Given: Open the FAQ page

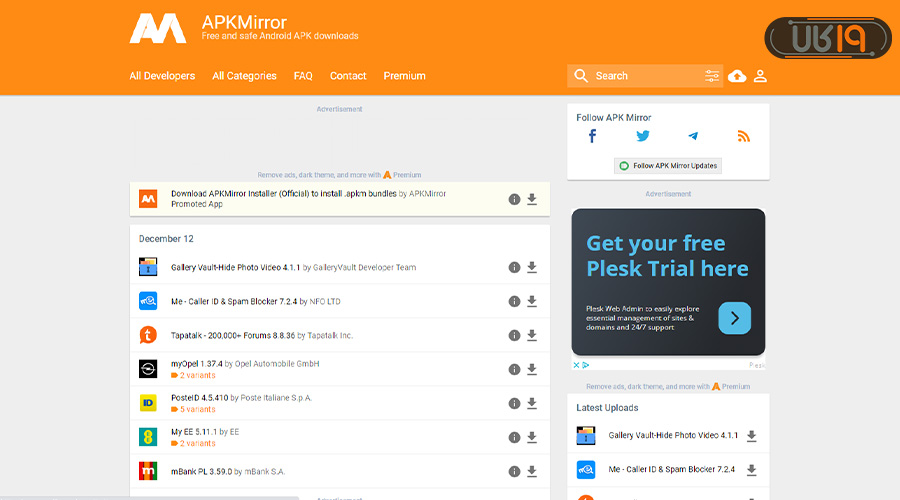Looking at the screenshot, I should point(303,76).
